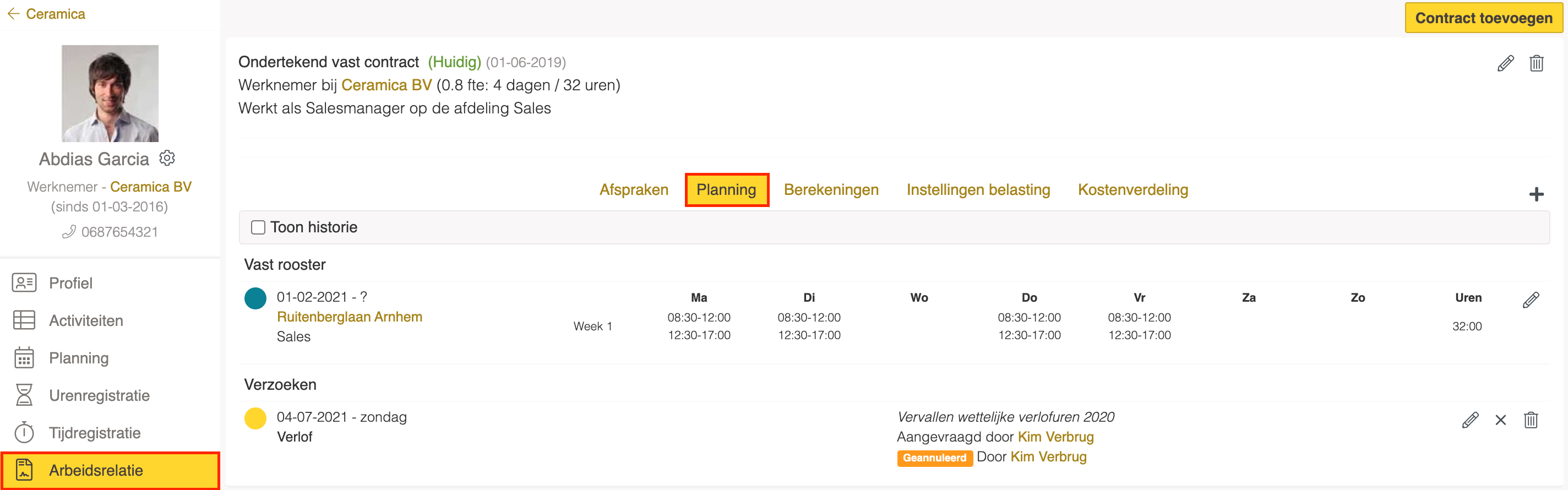Click the Tijdregistratie stopwatch icon
This screenshot has height=490, width=1568.
(24, 433)
